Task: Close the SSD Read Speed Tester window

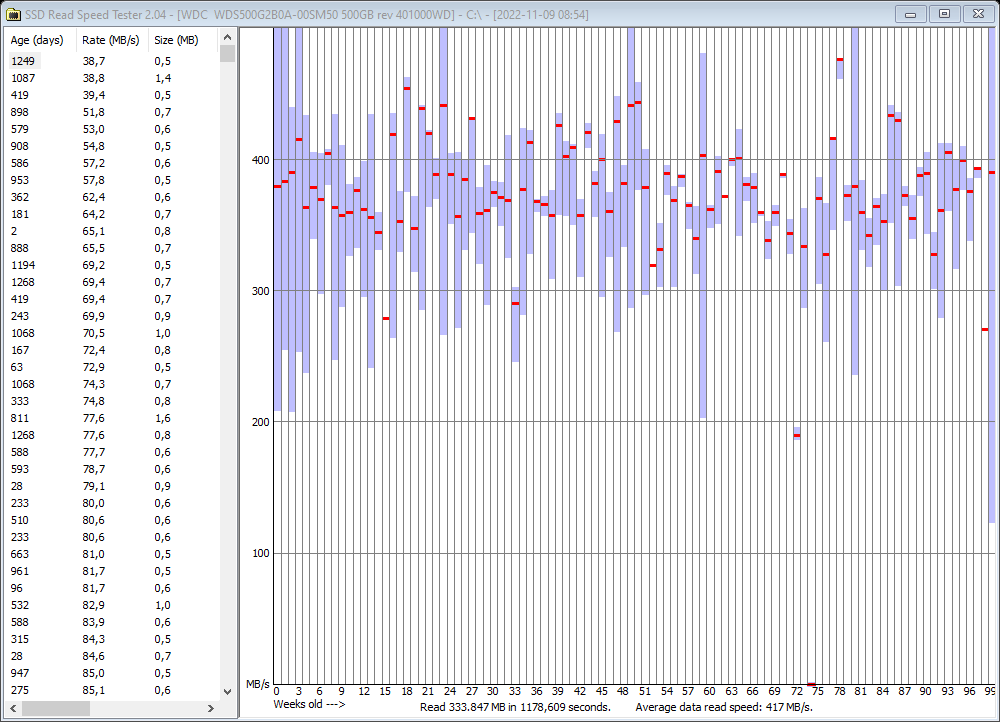Action: click(x=978, y=14)
